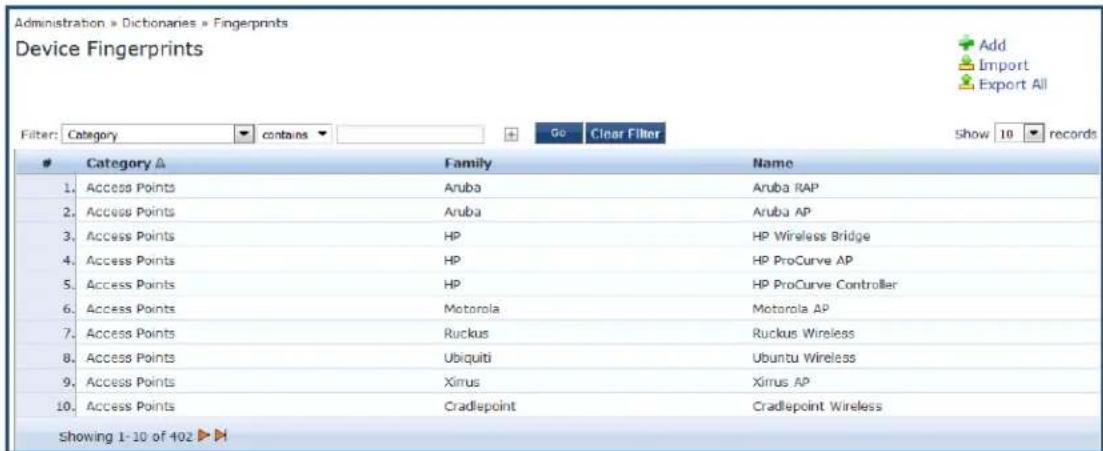Click the Ubiquiti family cell
The height and width of the screenshot is (451, 1103).
click(467, 357)
